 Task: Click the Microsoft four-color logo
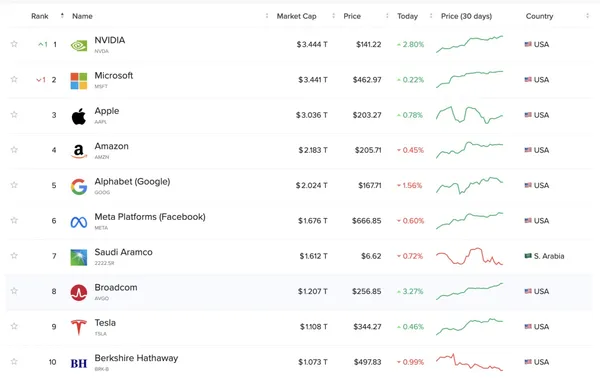coord(79,81)
